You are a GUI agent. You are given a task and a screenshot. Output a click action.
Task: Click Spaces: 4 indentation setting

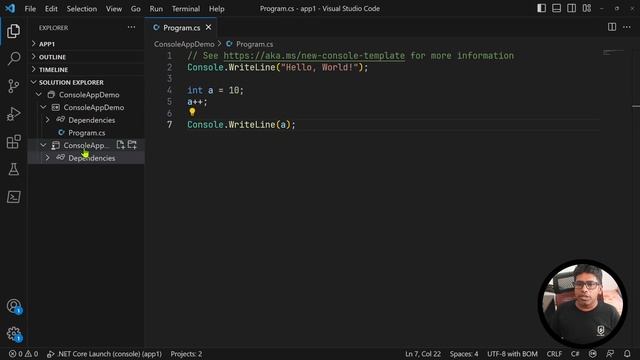464,354
